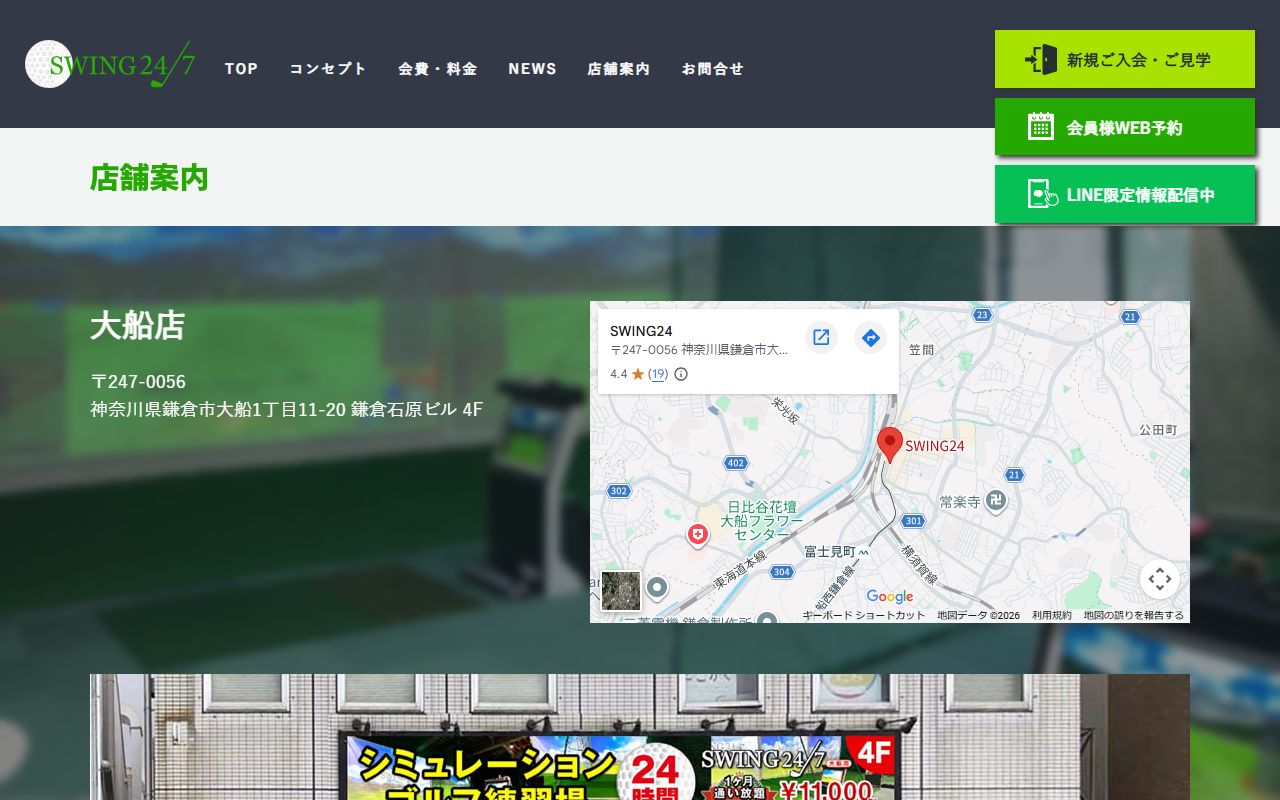Screen dimensions: 1280x800
Task: Click 日比谷花壇 大船フラワーセンター map label
Action: 762,520
